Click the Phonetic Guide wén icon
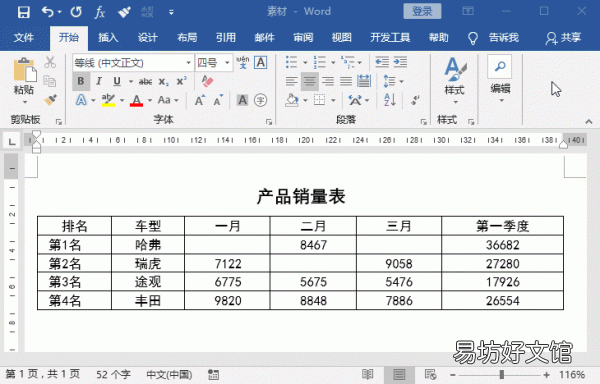 [242, 62]
